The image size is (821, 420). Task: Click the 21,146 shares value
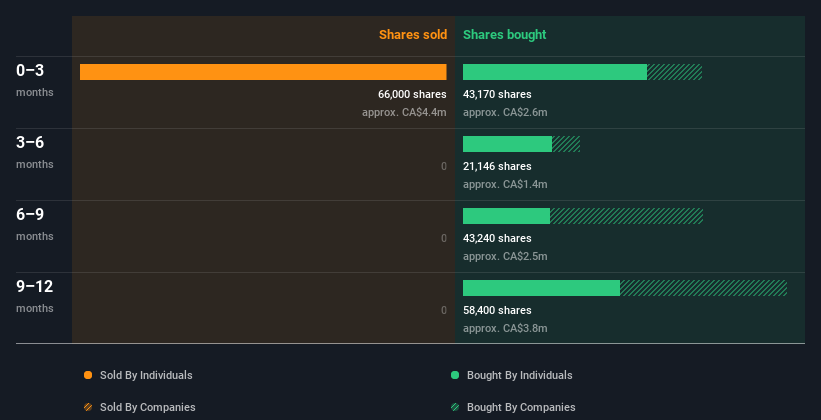497,167
